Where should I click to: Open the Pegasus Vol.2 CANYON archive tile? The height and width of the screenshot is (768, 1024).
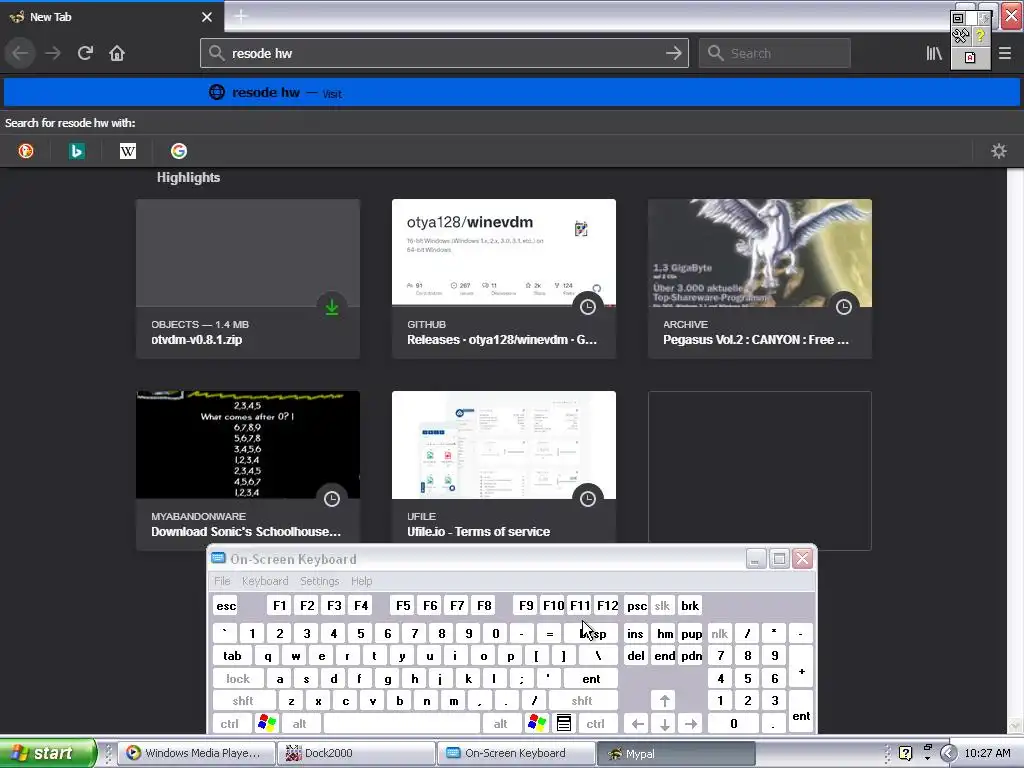pos(760,279)
